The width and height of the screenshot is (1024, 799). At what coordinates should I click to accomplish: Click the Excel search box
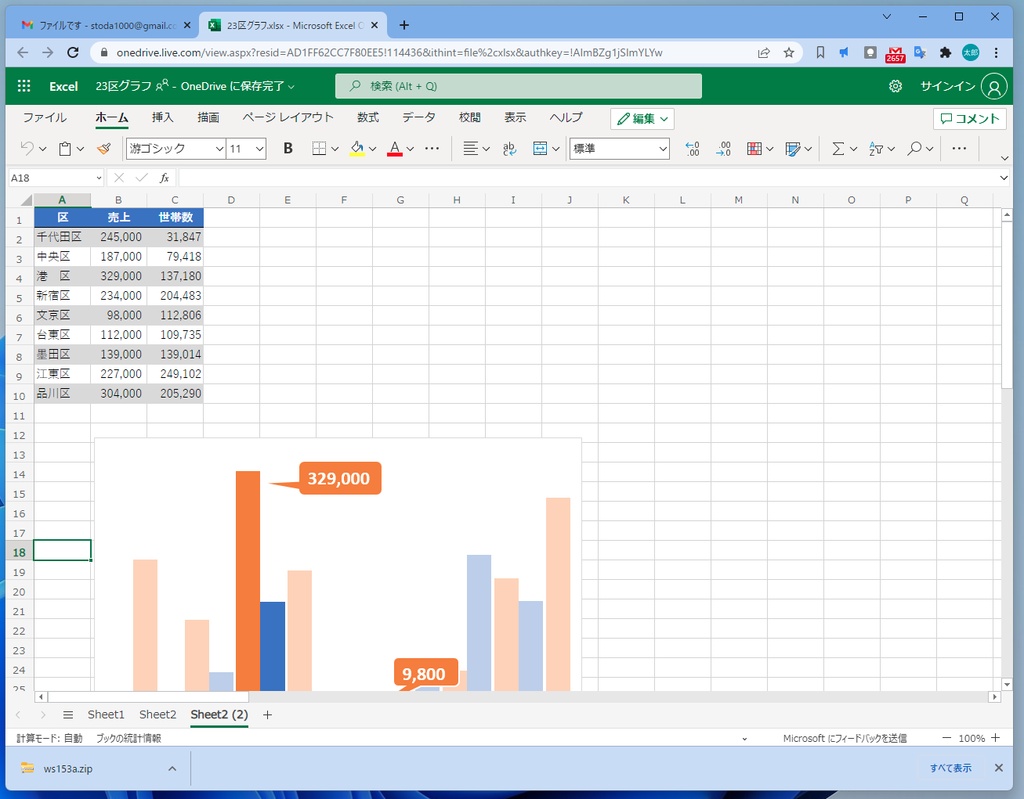tap(519, 86)
